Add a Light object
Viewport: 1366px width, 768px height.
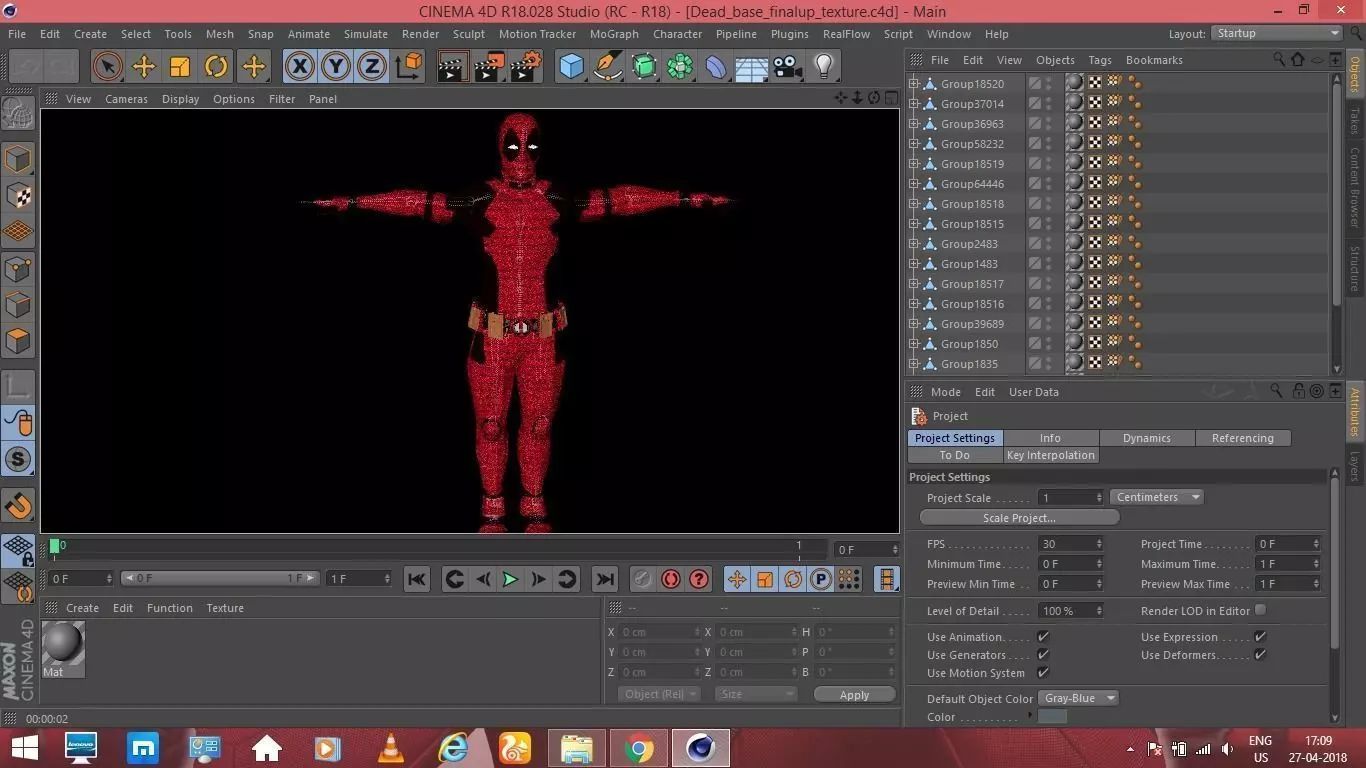824,67
